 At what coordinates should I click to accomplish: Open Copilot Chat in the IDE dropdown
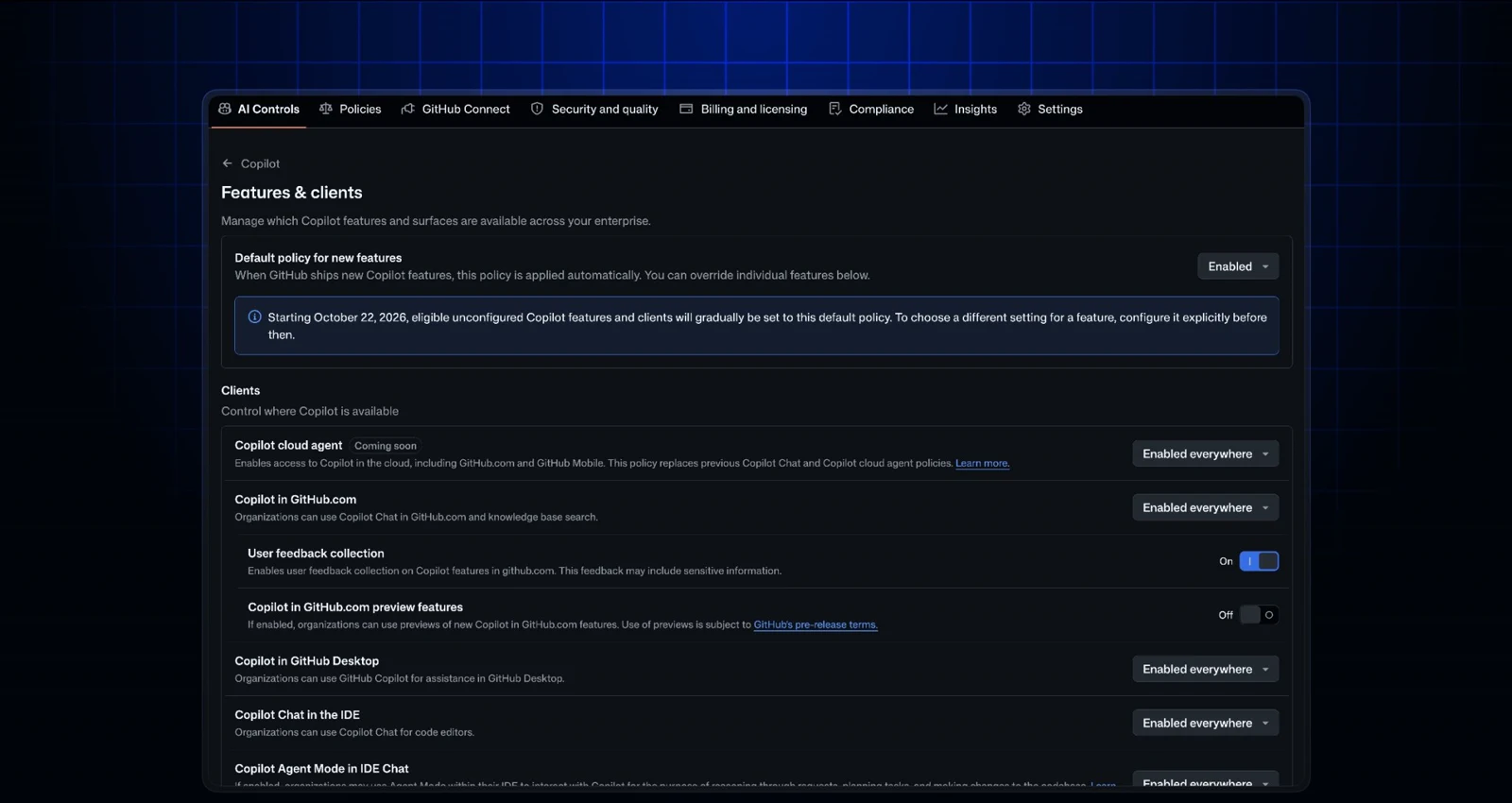(x=1206, y=723)
